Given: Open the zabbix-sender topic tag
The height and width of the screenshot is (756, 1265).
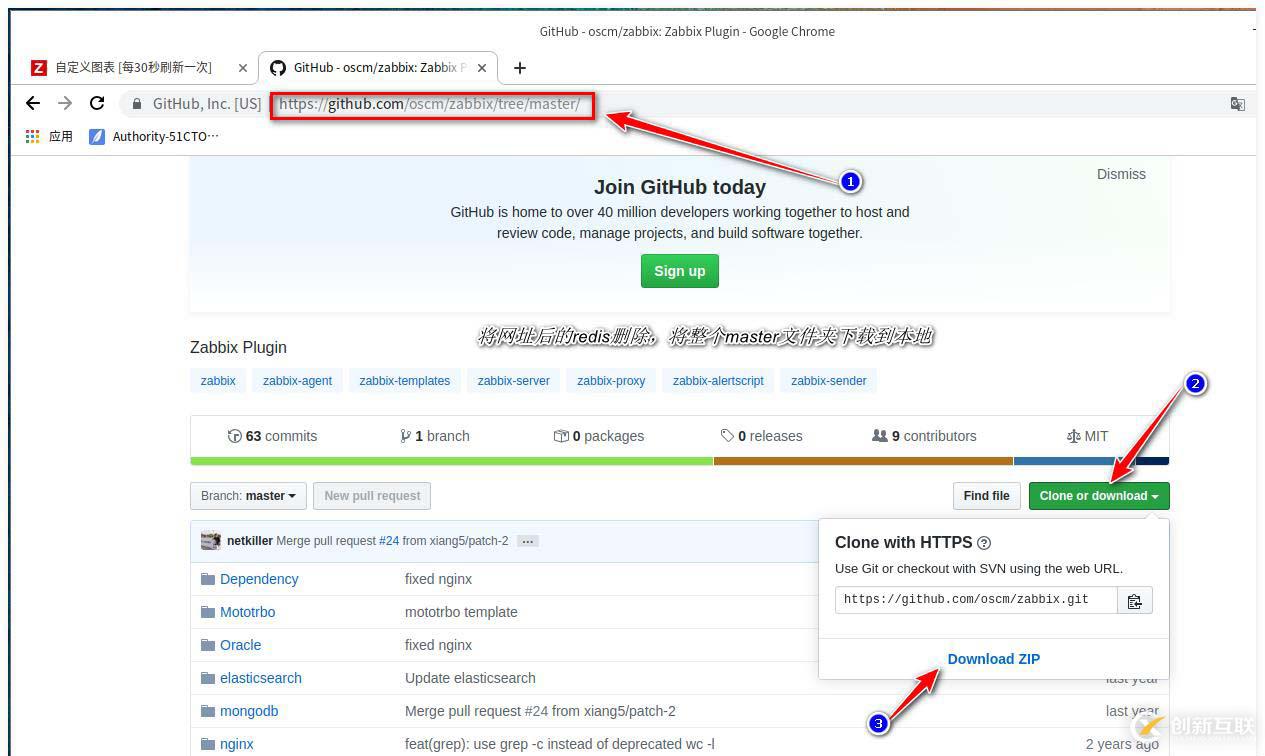Looking at the screenshot, I should pyautogui.click(x=829, y=381).
